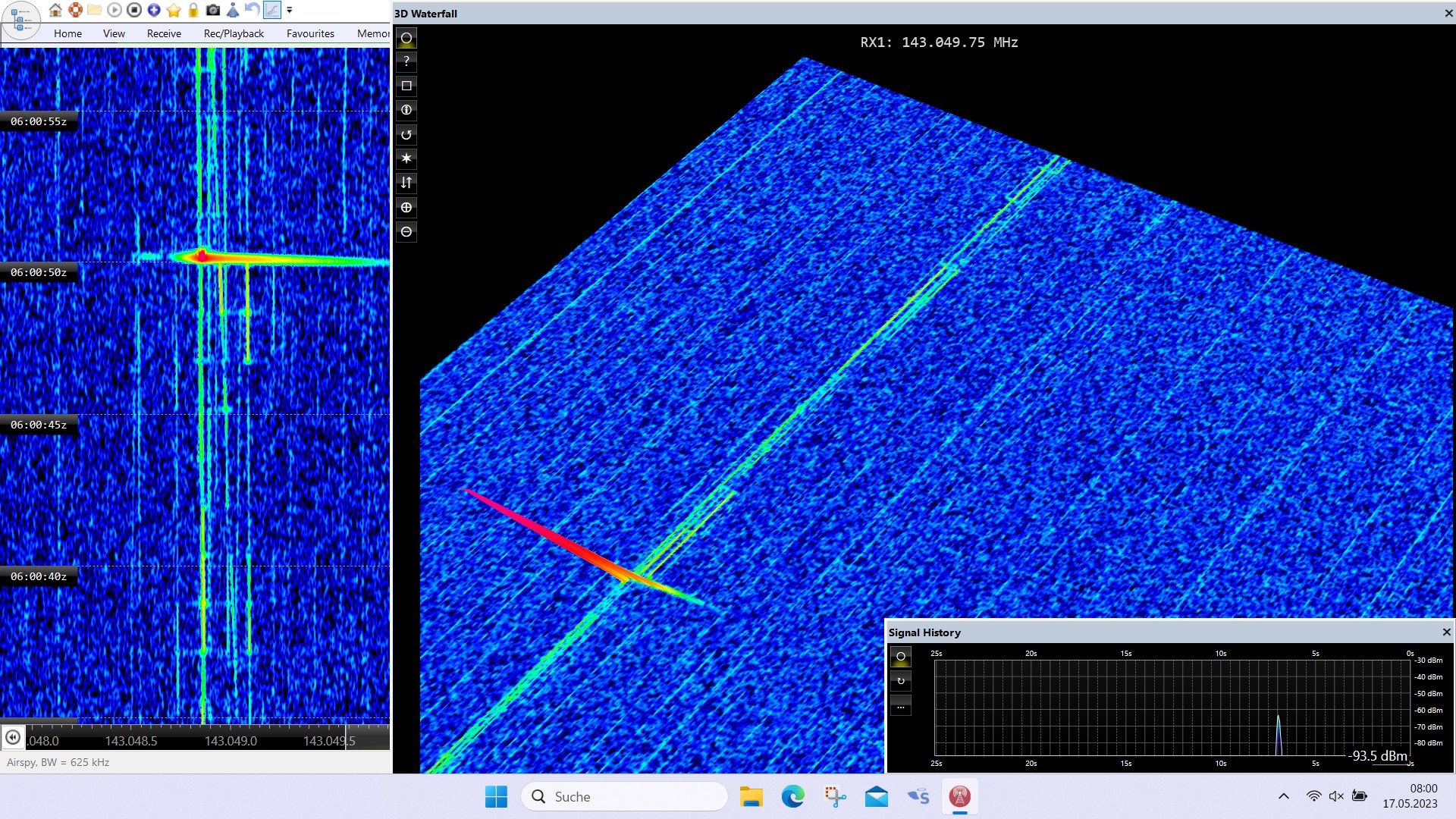Click the muted speaker volume tray icon
The image size is (1456, 819).
1336,796
